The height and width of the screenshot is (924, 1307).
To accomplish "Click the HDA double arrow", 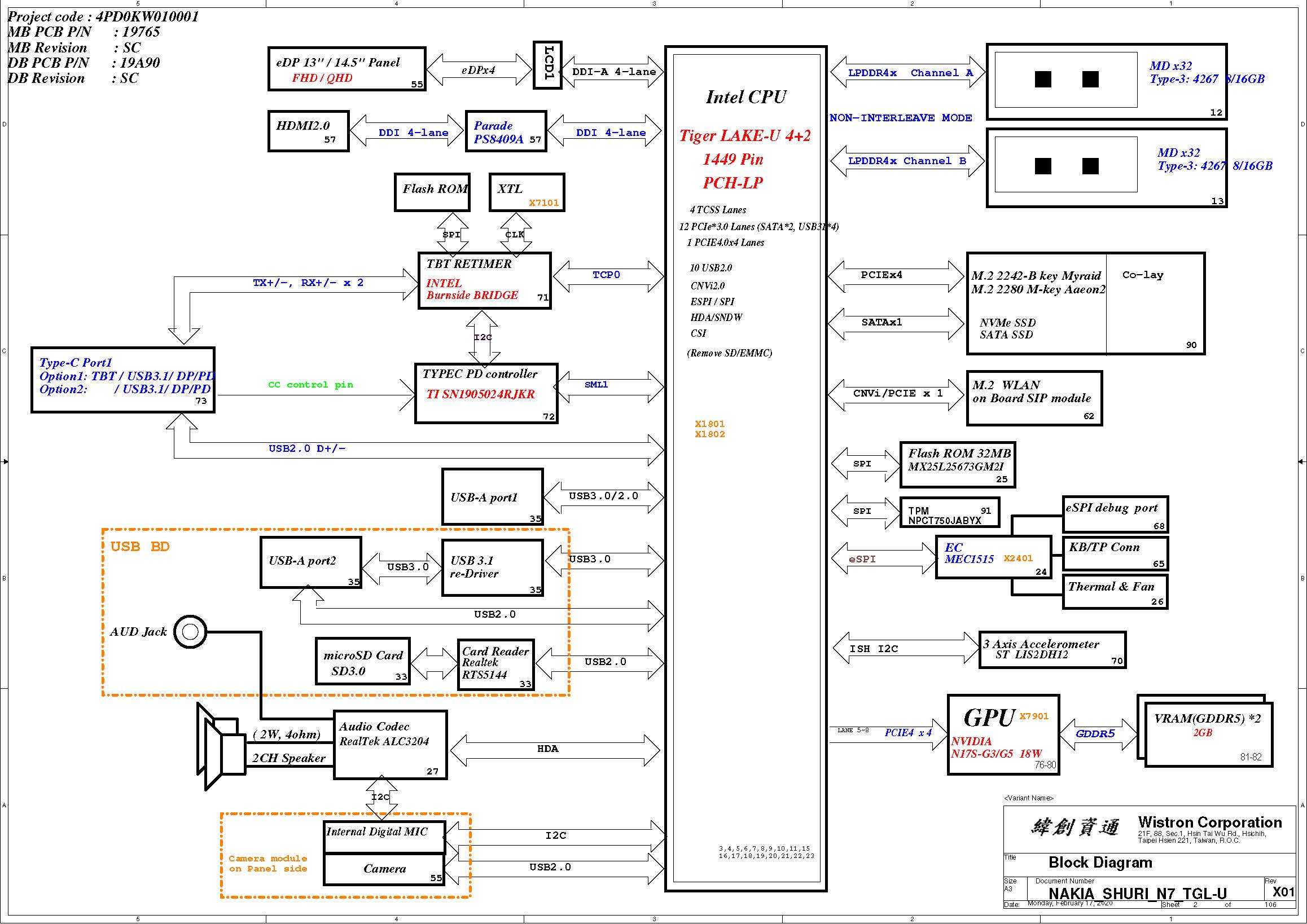I will [x=554, y=750].
